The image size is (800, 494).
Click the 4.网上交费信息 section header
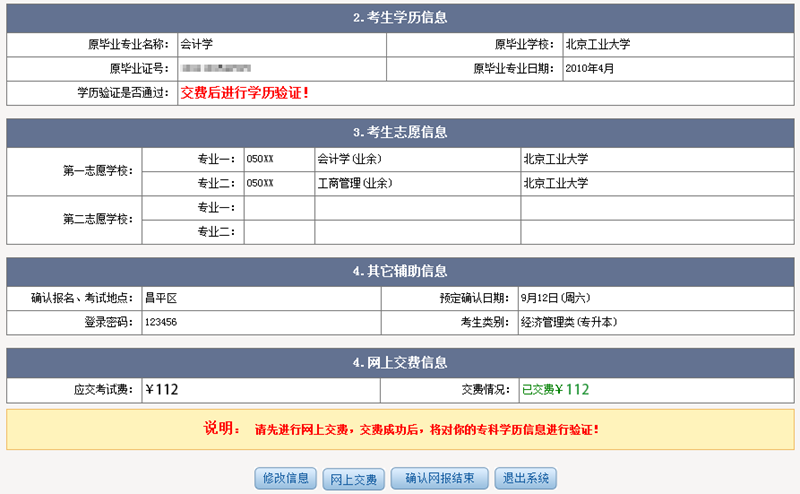(400, 362)
